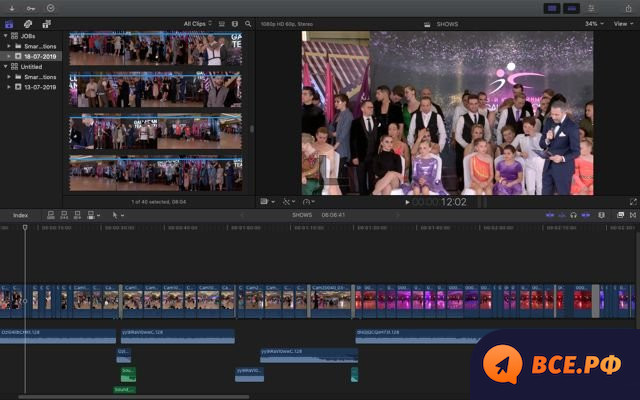Click the timeline Index button

click(x=20, y=214)
